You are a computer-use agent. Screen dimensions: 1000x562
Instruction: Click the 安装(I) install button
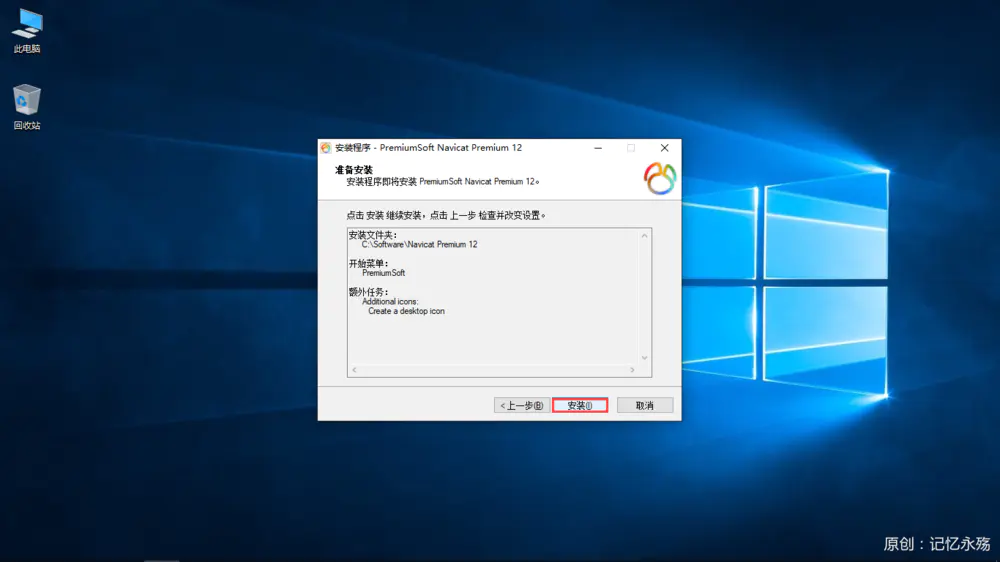[x=580, y=405]
